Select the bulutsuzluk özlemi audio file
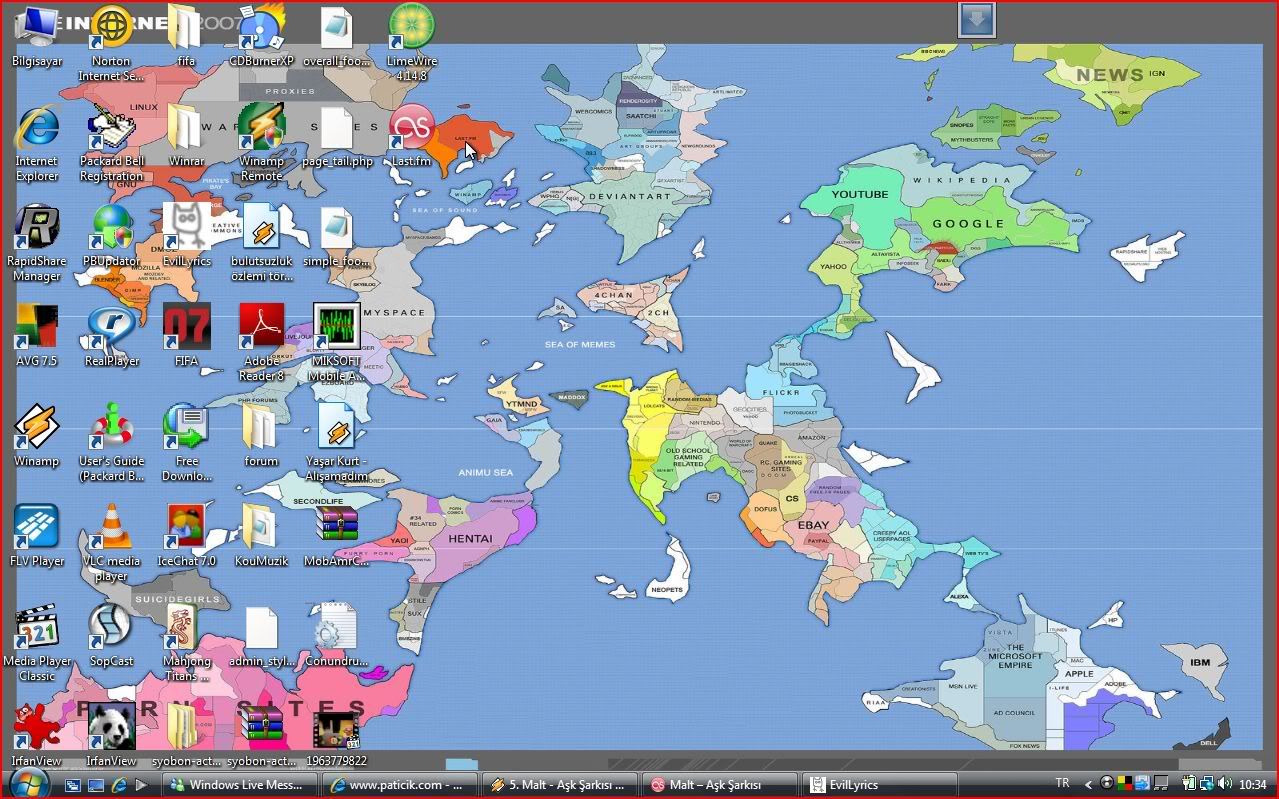This screenshot has height=799, width=1279. pos(261,243)
